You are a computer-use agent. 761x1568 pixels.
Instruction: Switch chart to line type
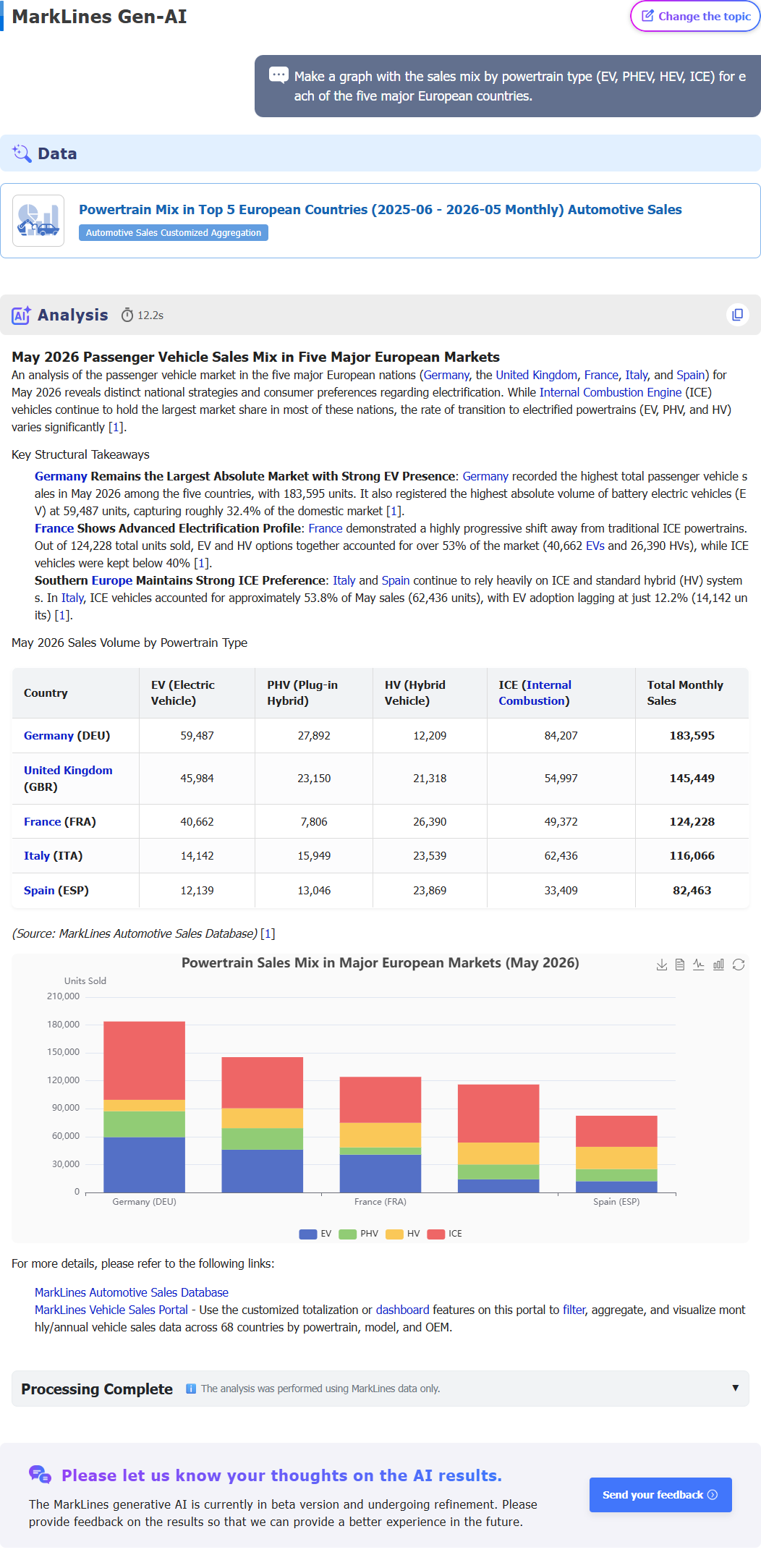pyautogui.click(x=699, y=965)
